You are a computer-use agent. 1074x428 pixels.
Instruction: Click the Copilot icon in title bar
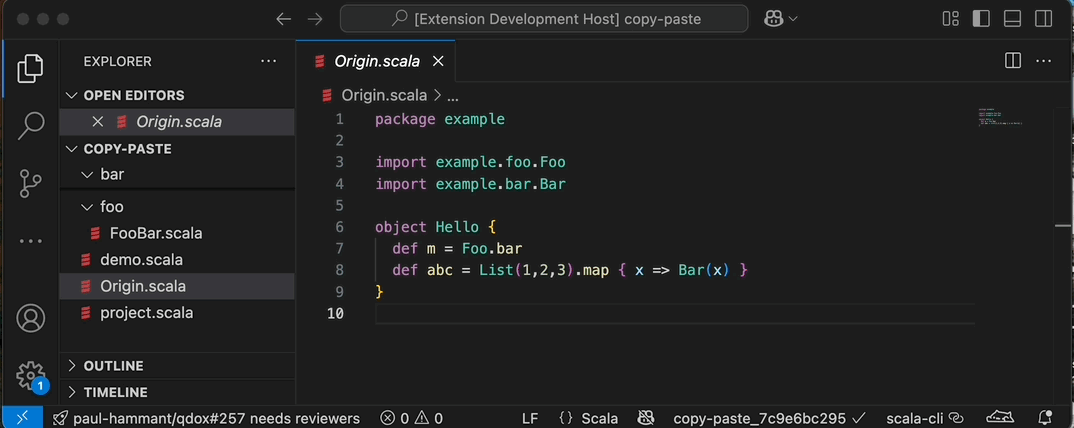point(773,19)
